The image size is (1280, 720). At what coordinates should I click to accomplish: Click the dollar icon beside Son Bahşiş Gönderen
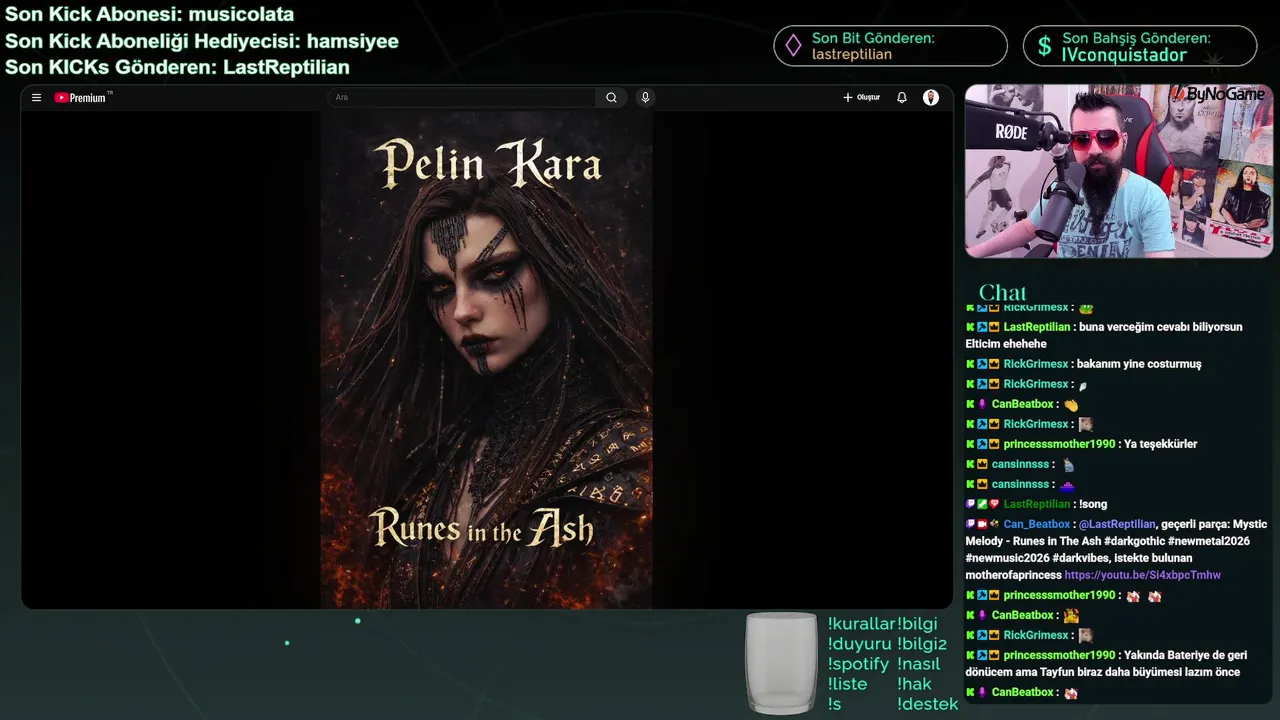[x=1044, y=46]
